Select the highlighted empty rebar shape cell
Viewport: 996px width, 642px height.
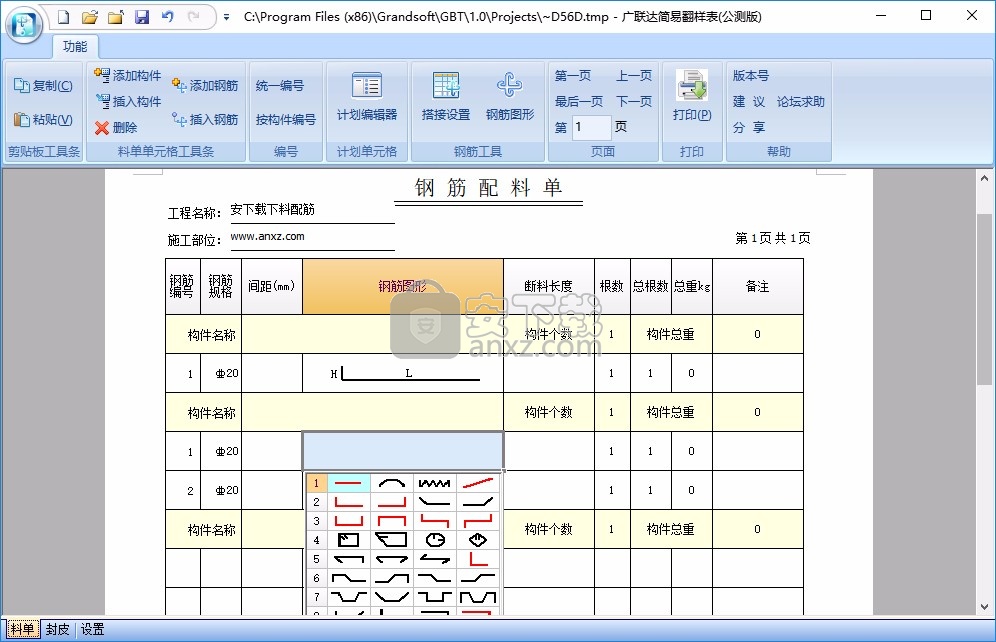click(403, 451)
